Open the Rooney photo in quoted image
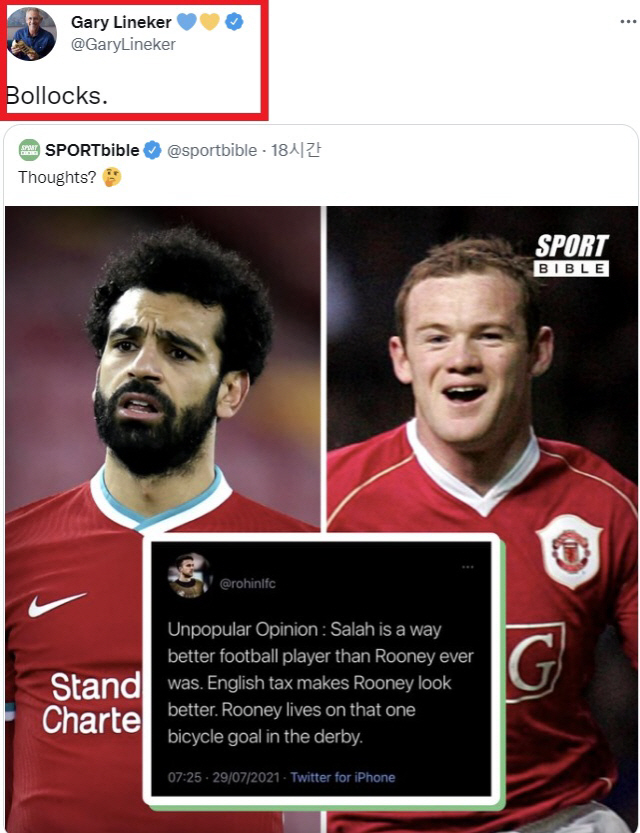 click(482, 372)
